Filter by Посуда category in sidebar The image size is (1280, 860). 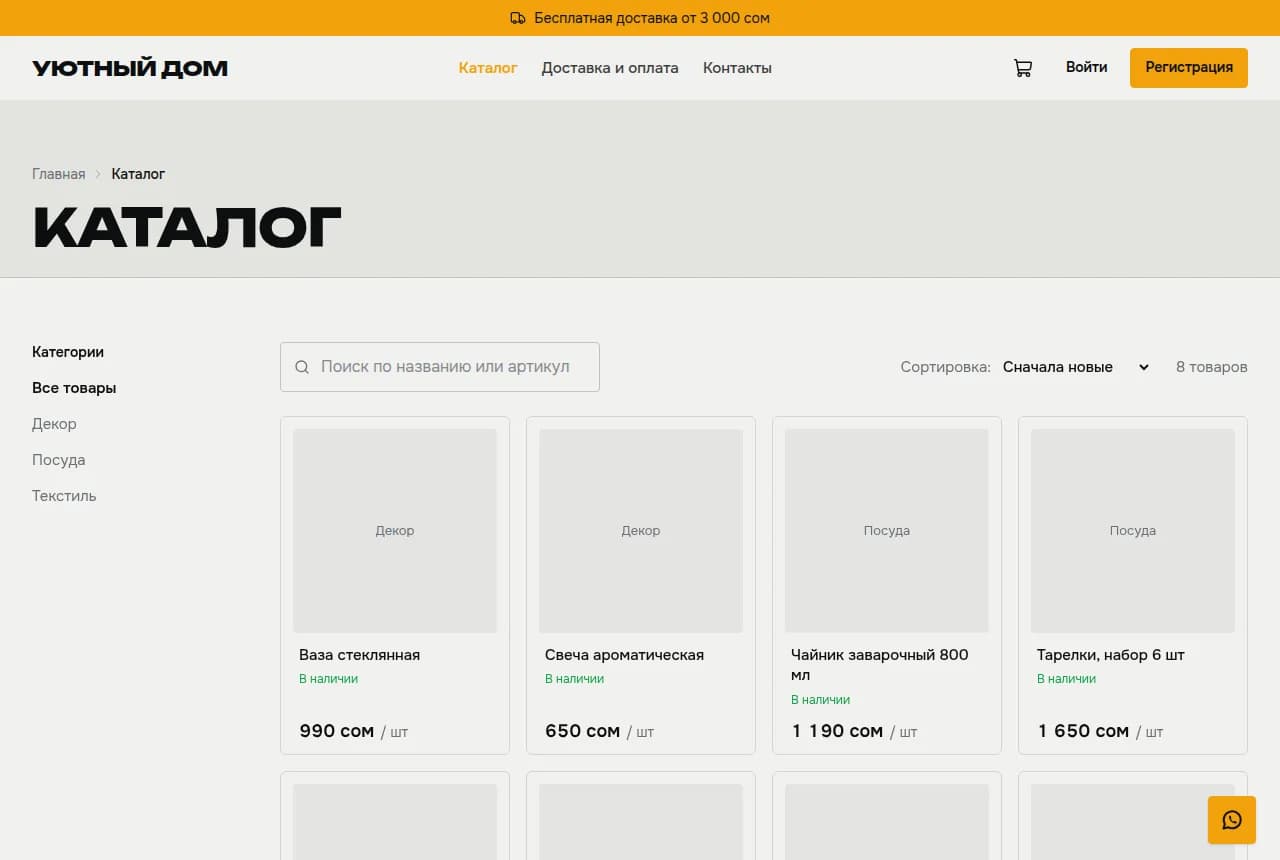(x=58, y=460)
